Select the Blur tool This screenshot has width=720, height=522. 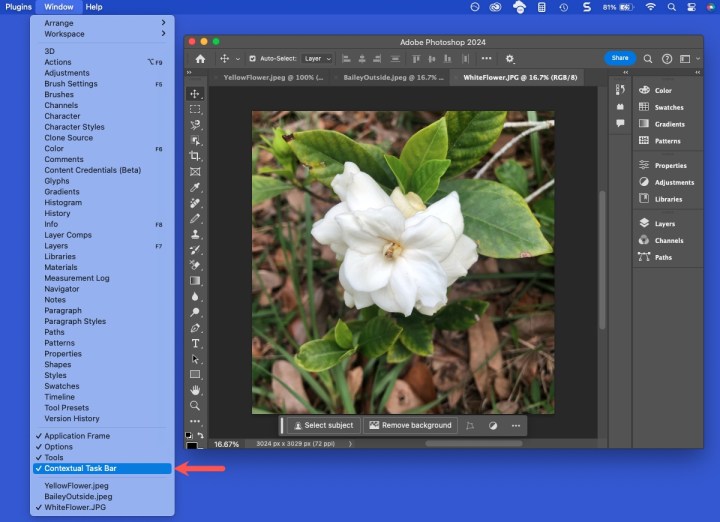pos(195,297)
